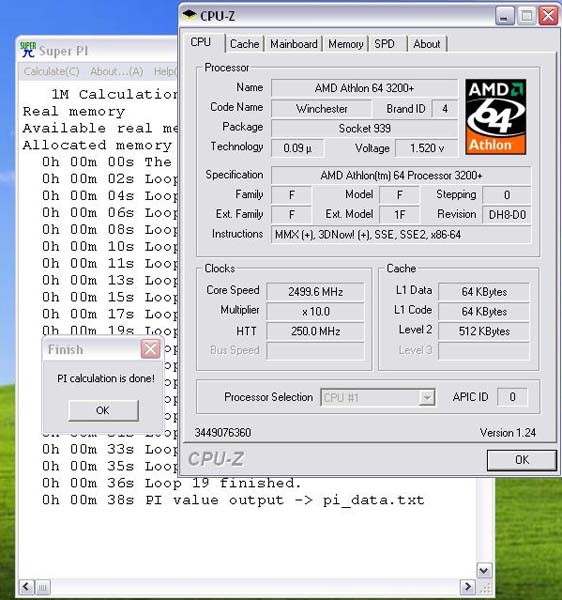
Task: Select the Memory tab in CPU-Z
Action: pyautogui.click(x=345, y=44)
